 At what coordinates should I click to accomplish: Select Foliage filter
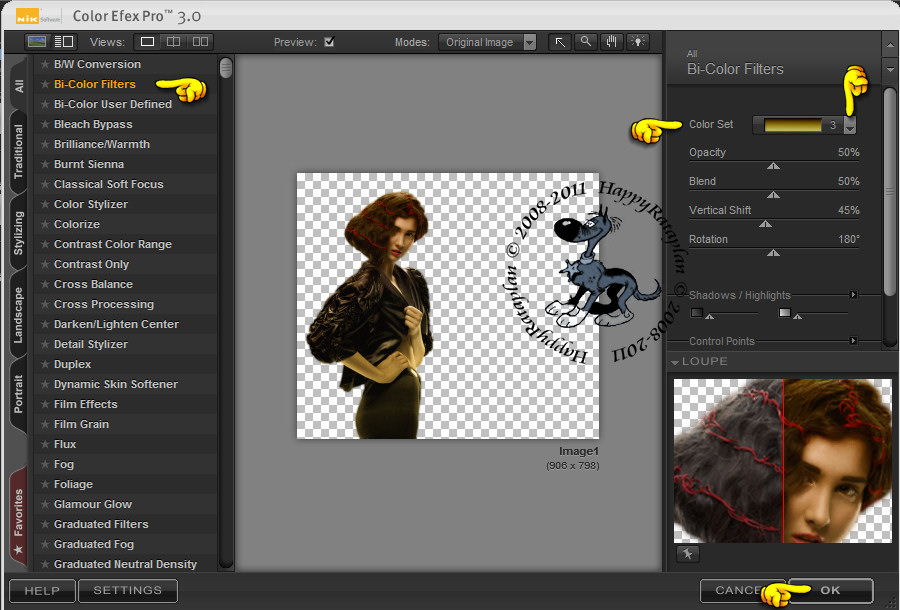pos(73,484)
